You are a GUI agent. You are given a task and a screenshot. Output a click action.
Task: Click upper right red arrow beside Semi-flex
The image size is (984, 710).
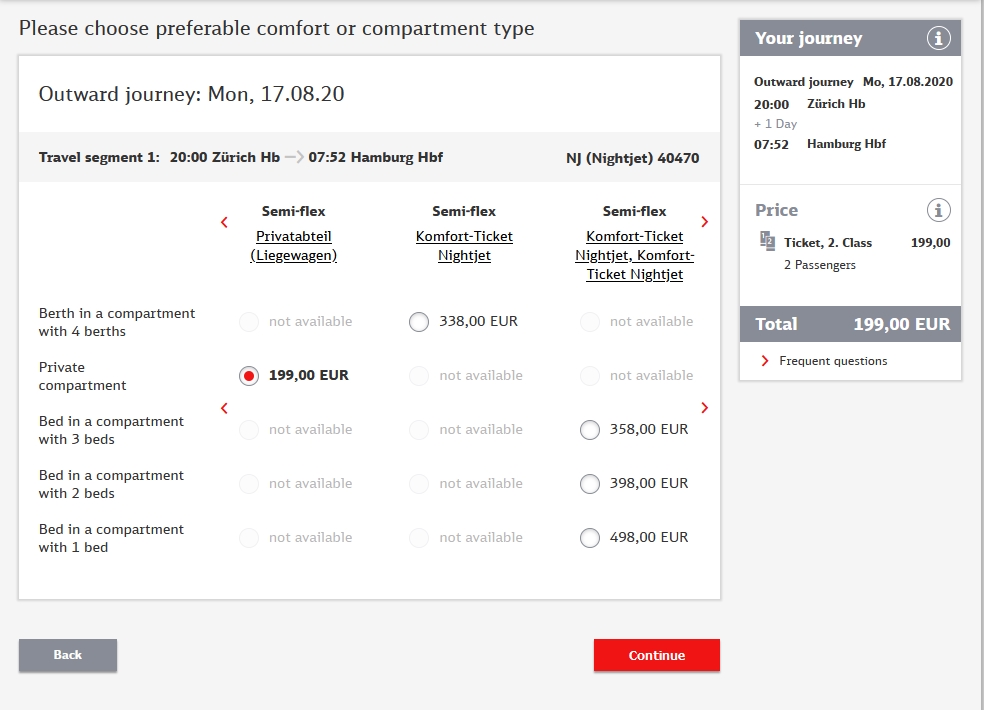pyautogui.click(x=705, y=222)
